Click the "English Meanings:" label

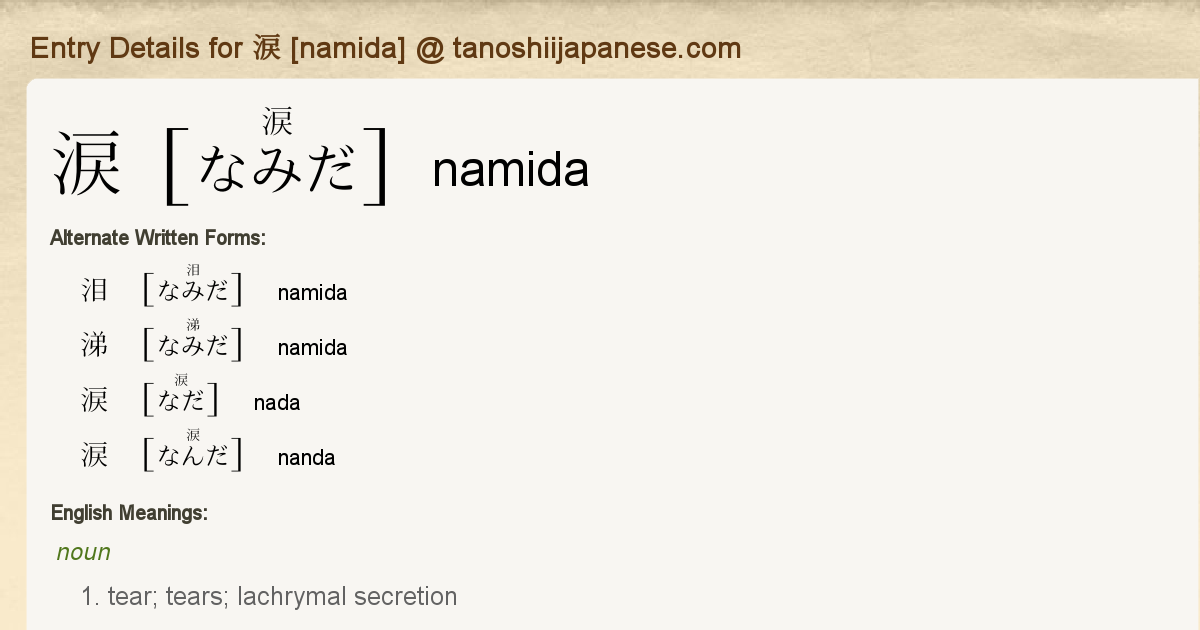pos(129,514)
